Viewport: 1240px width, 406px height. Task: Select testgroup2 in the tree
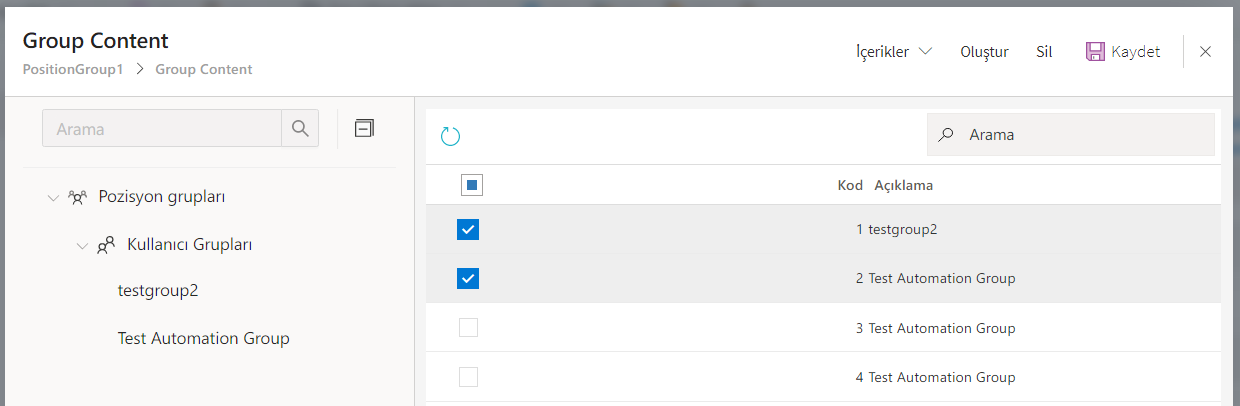158,291
